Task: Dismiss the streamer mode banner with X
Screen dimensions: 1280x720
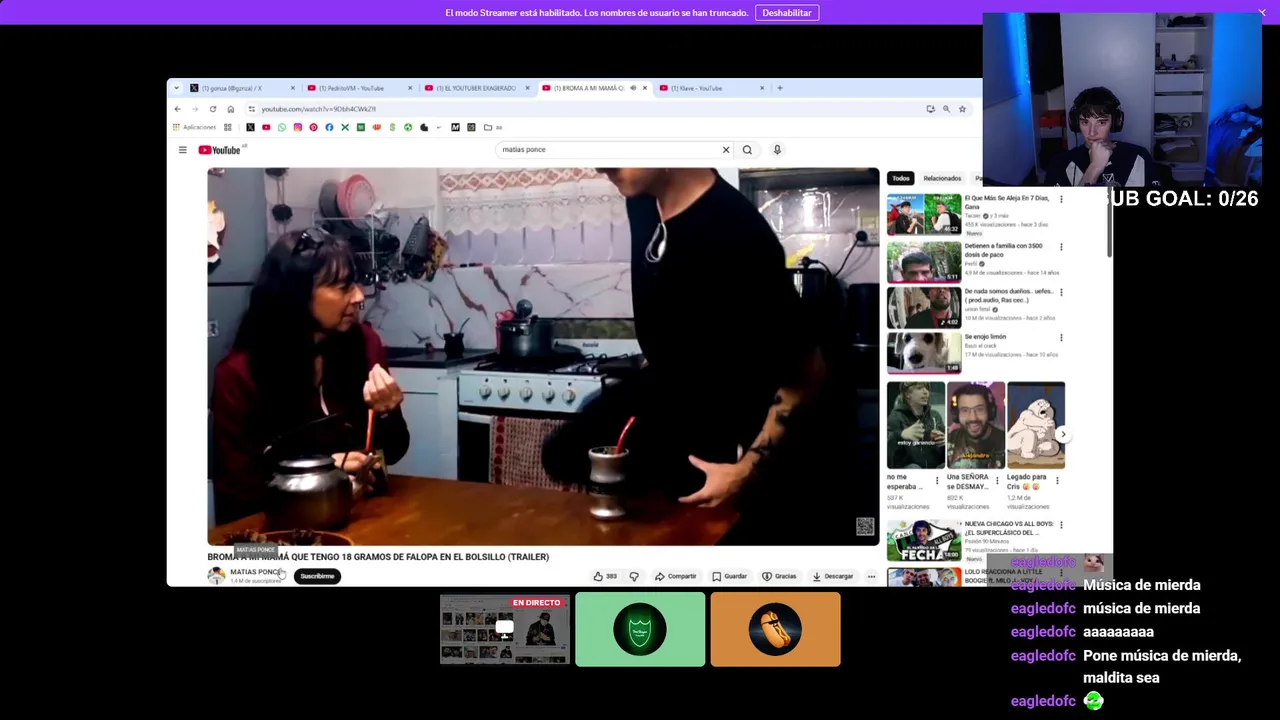Action: [1262, 13]
